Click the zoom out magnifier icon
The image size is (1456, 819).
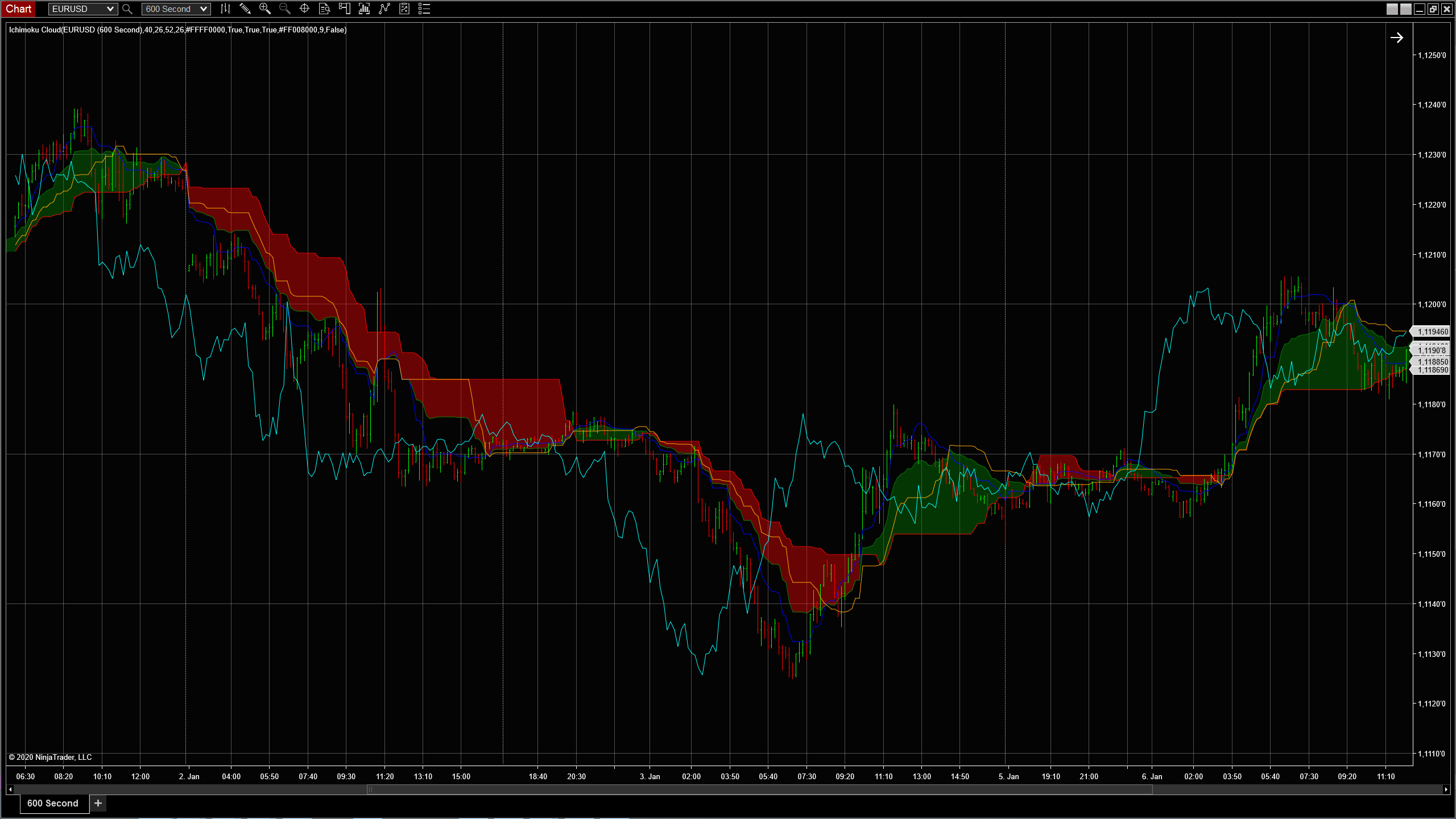click(x=285, y=9)
